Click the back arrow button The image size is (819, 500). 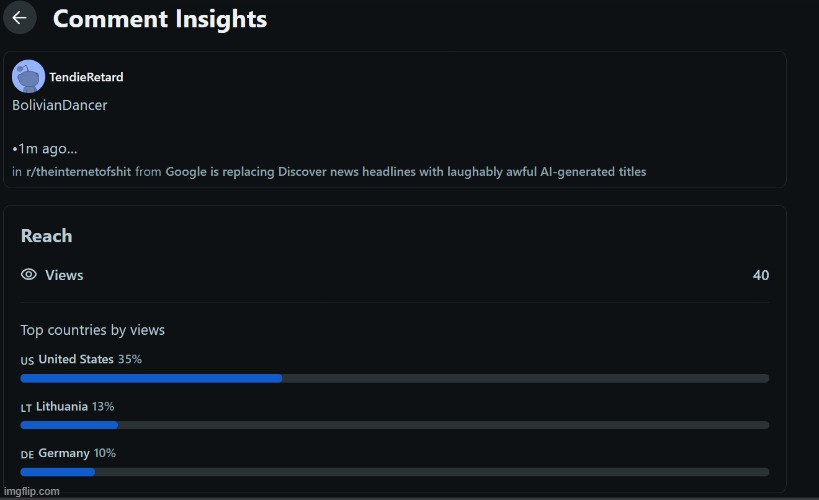[19, 18]
